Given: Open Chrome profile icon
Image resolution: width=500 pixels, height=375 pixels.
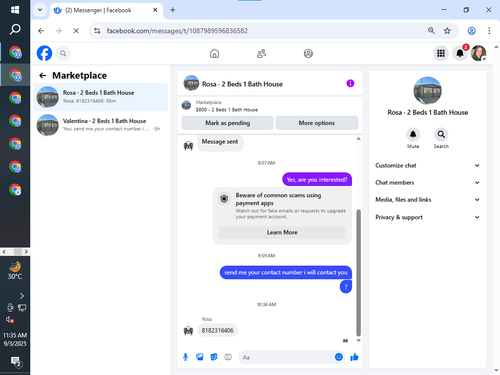Looking at the screenshot, I should (x=471, y=31).
